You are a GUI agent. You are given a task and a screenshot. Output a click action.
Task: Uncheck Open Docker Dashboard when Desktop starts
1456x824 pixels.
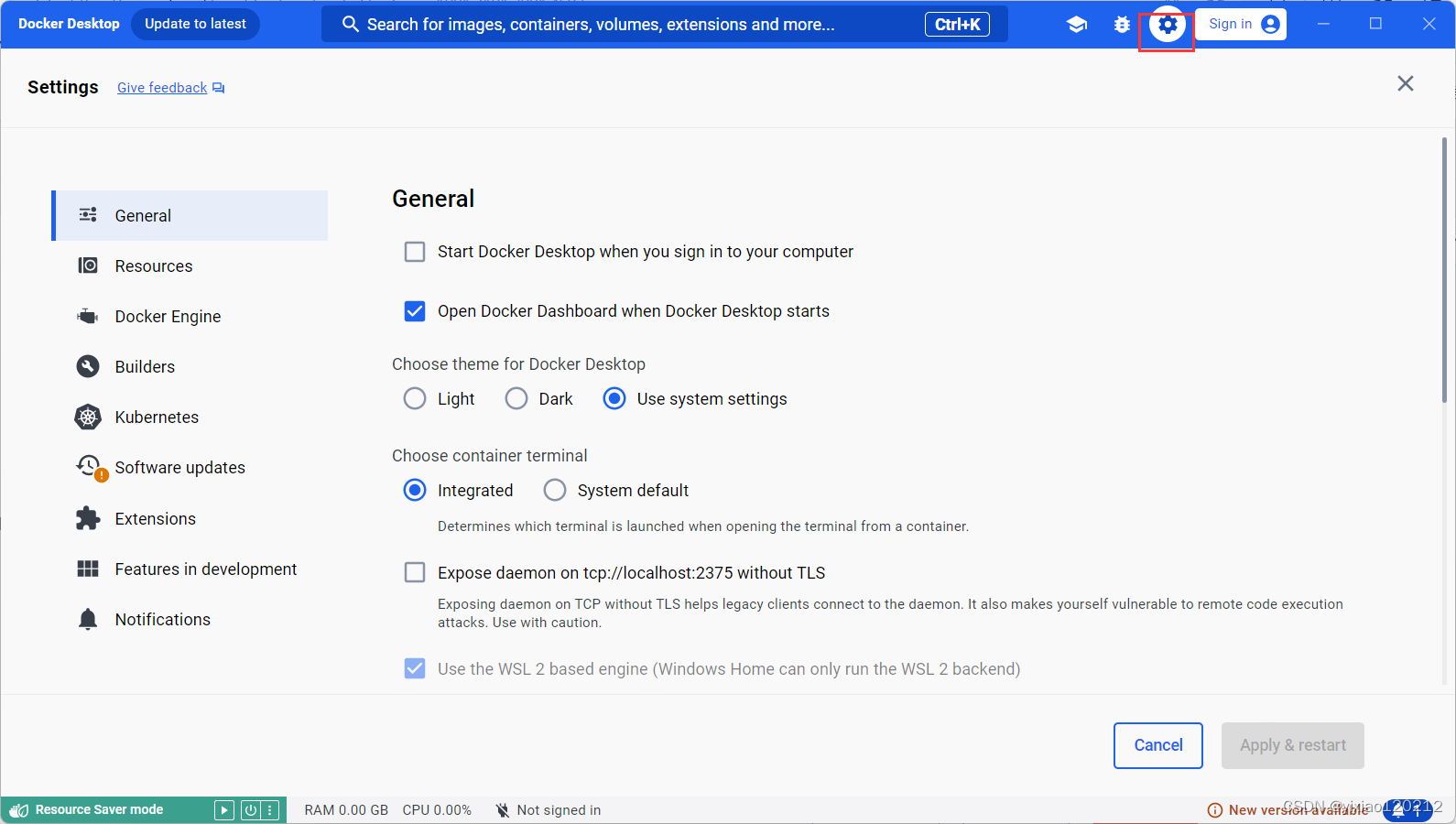(x=415, y=311)
